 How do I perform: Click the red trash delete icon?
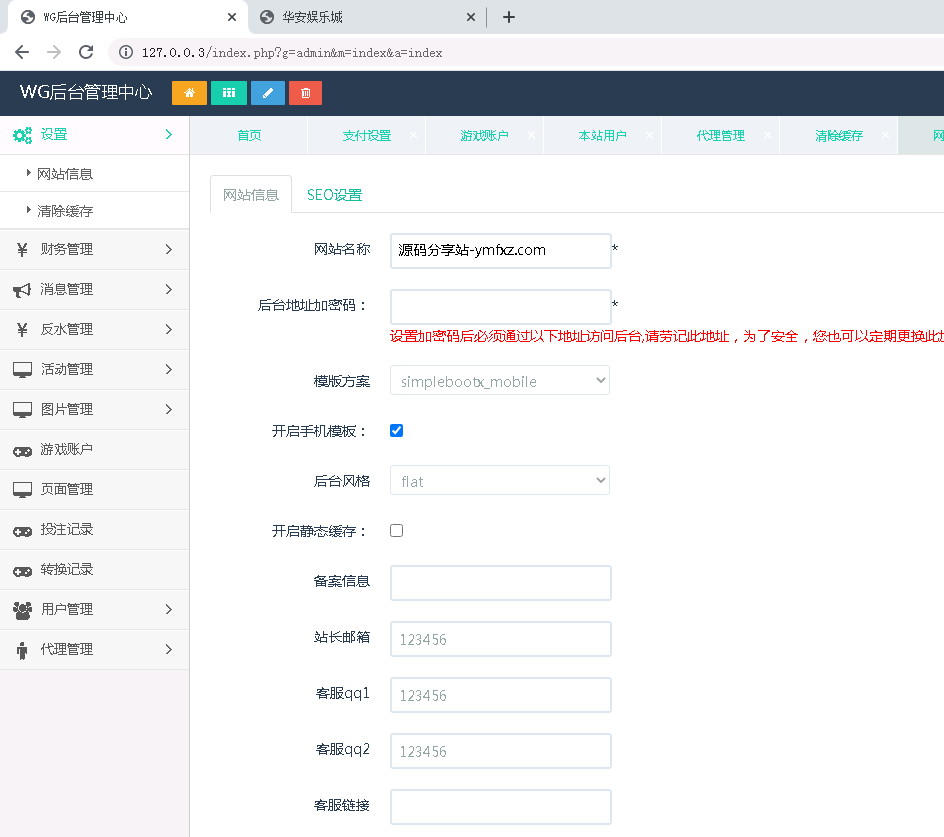point(305,92)
